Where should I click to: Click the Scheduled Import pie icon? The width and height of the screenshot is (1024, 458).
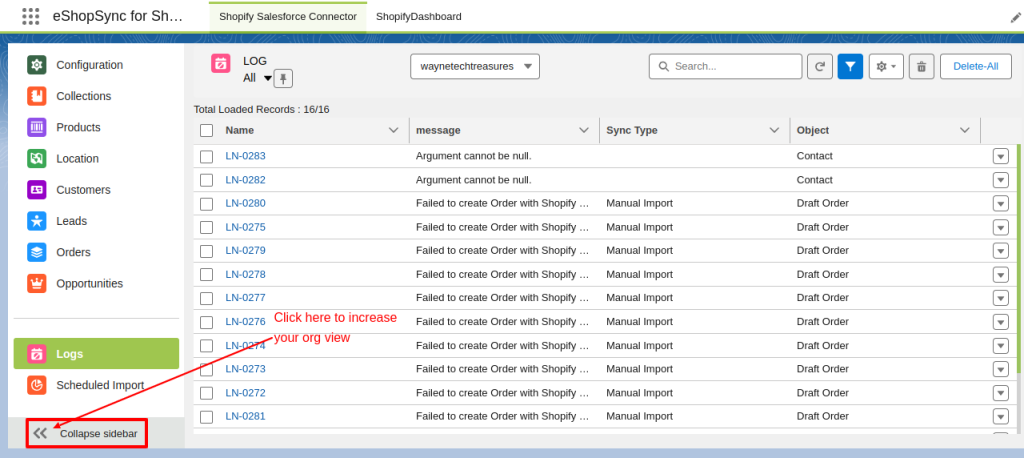pos(37,385)
